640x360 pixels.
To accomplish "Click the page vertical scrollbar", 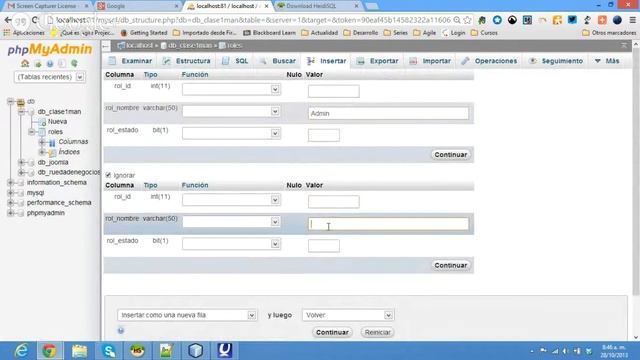I will coord(636,170).
